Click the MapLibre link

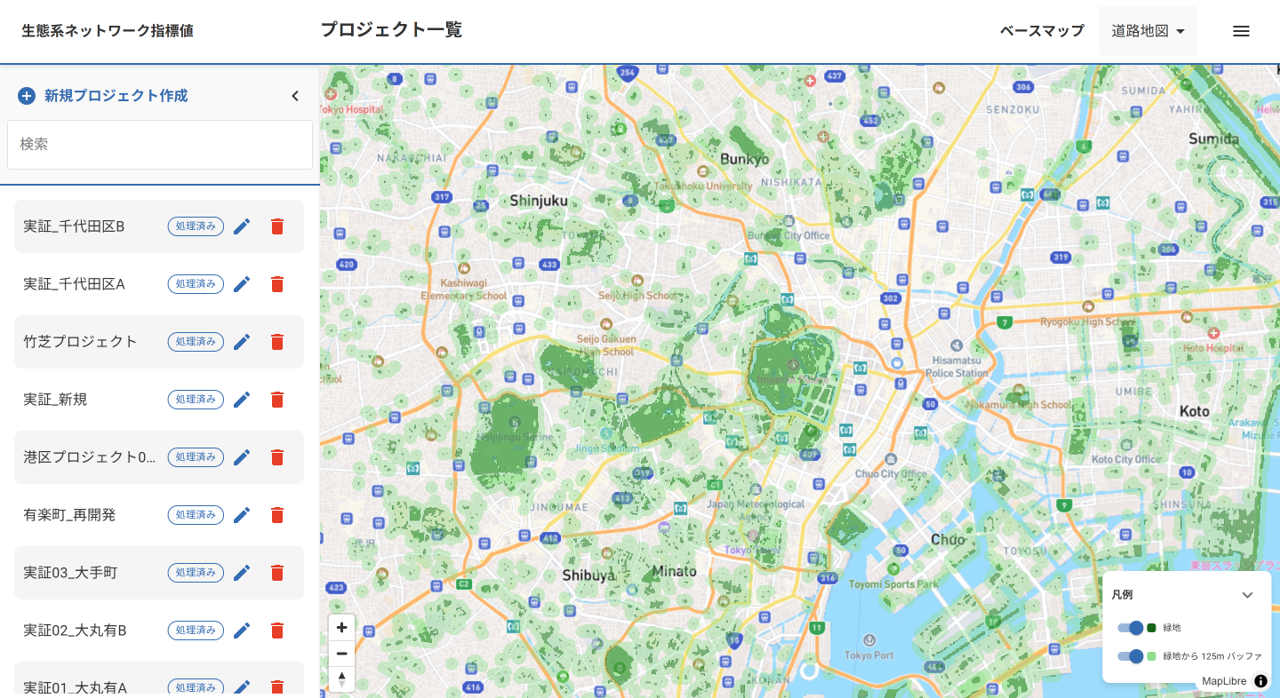click(x=1224, y=681)
